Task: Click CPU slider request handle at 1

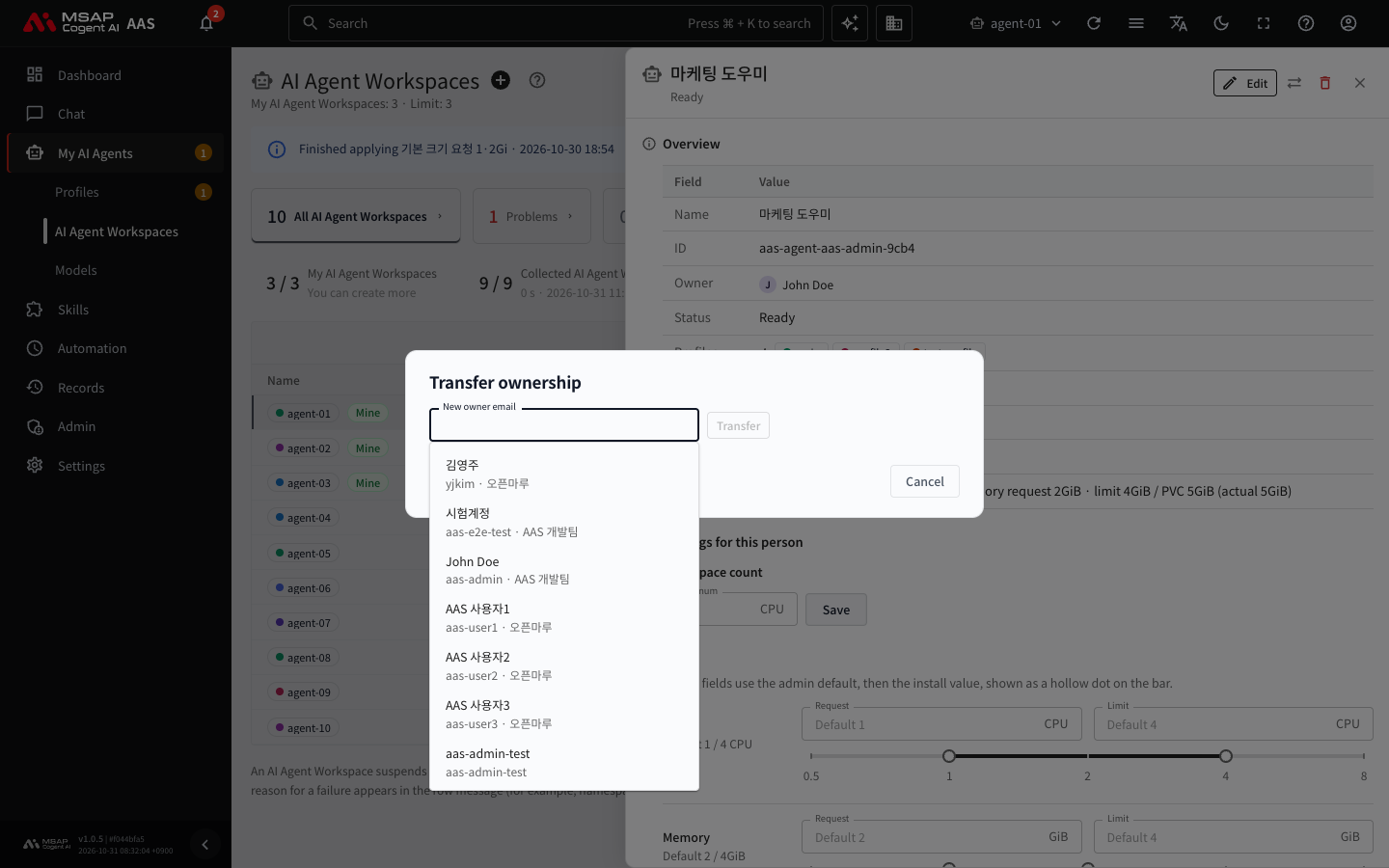Action: (x=949, y=756)
